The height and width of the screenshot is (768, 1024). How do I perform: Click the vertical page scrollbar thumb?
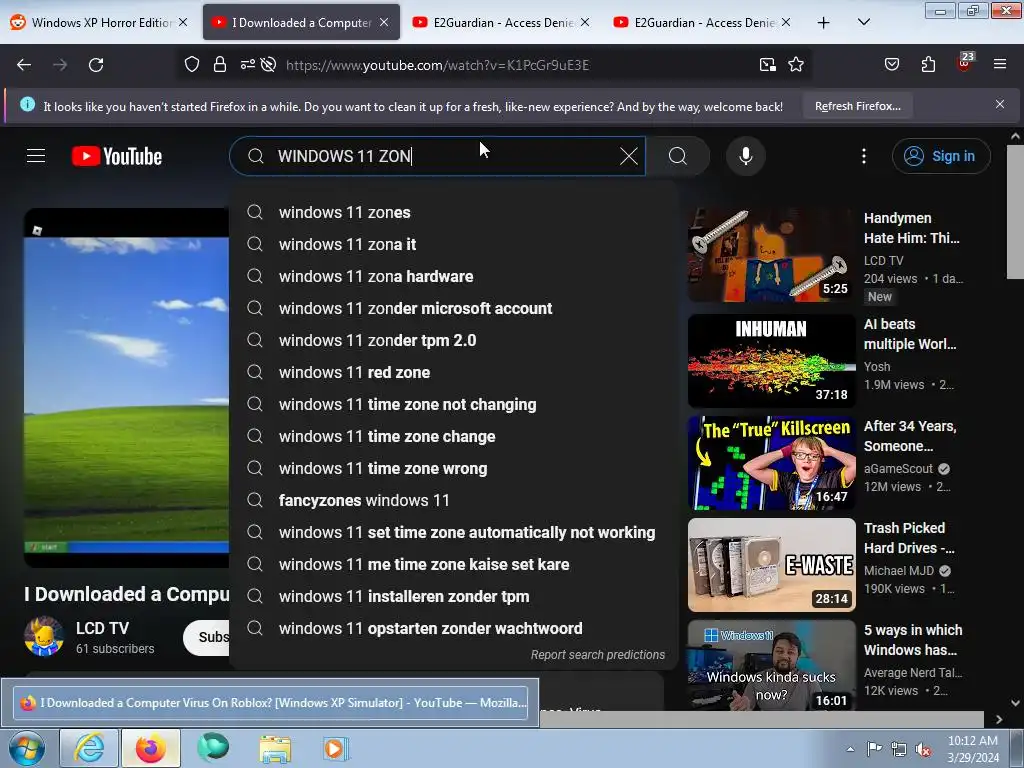pos(1015,212)
